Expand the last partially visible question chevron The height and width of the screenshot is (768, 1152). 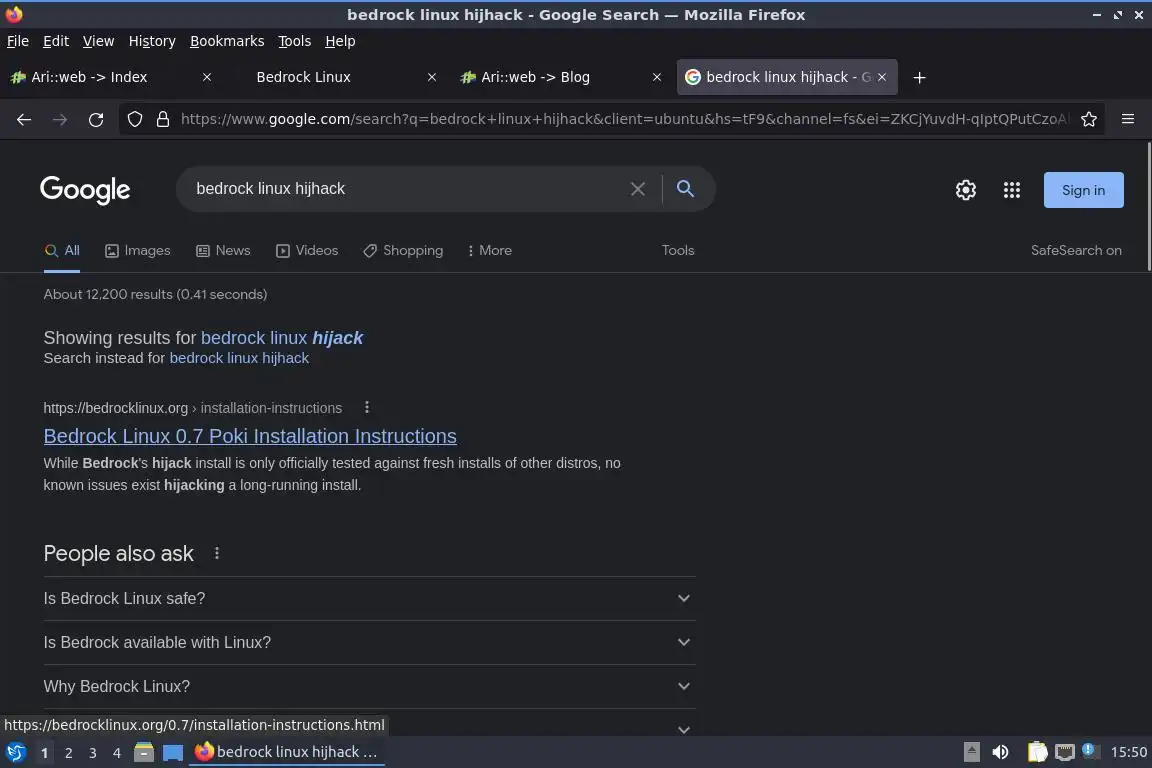pyautogui.click(x=684, y=730)
